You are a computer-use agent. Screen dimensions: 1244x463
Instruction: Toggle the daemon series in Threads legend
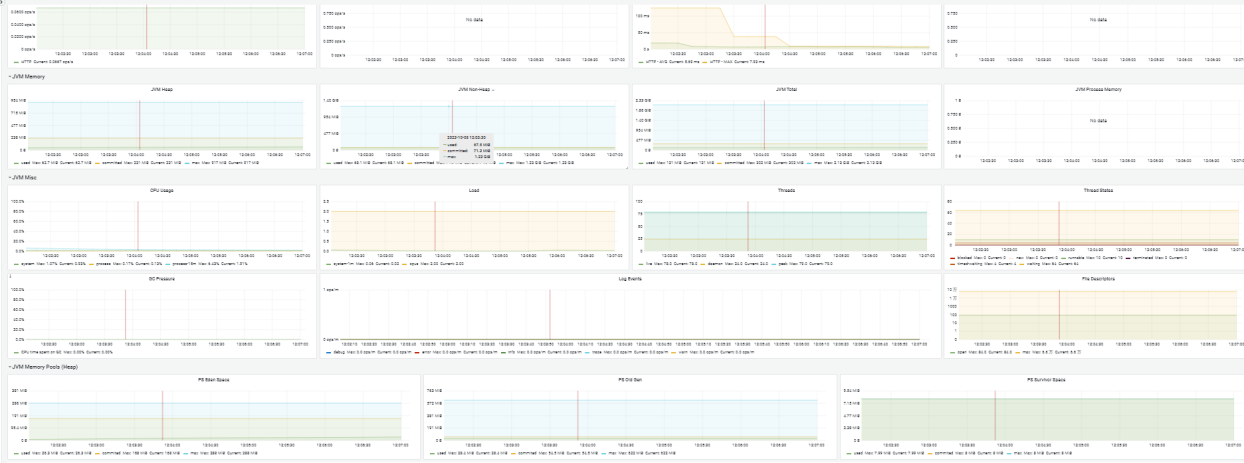pos(715,263)
